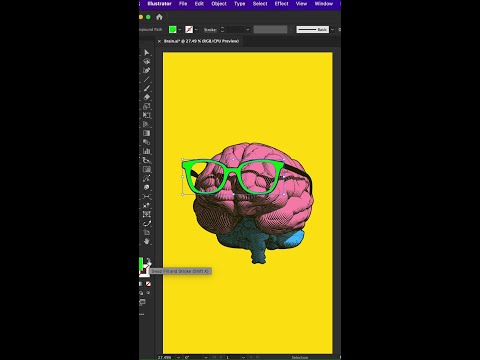The width and height of the screenshot is (480, 360).
Task: Set paint to None in tools panel
Action: pos(148,284)
